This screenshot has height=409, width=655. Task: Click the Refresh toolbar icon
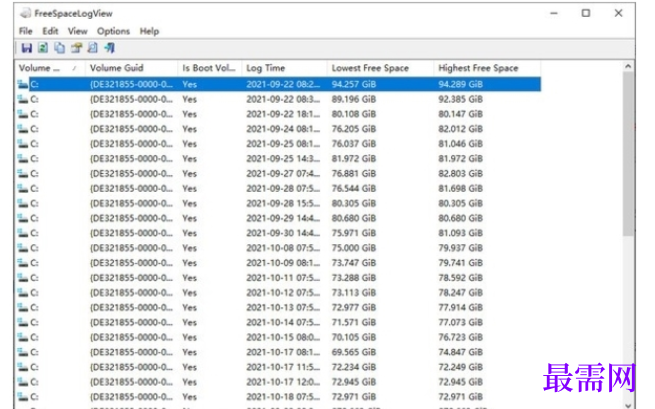click(43, 48)
